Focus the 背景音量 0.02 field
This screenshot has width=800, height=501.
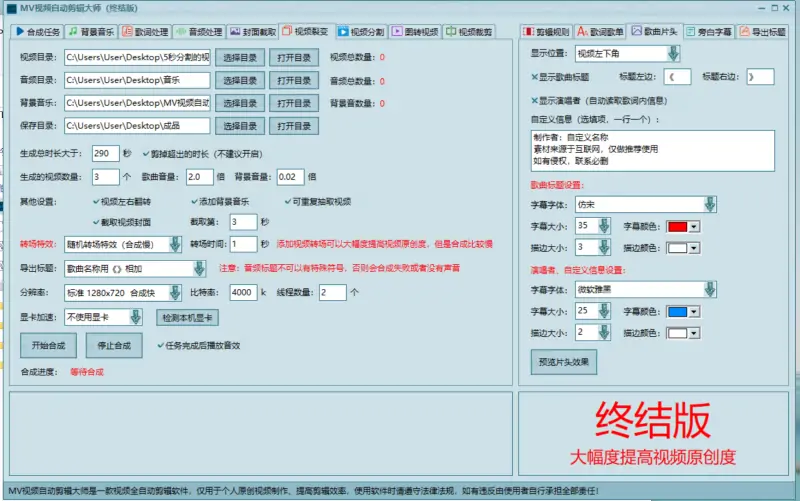click(x=290, y=177)
